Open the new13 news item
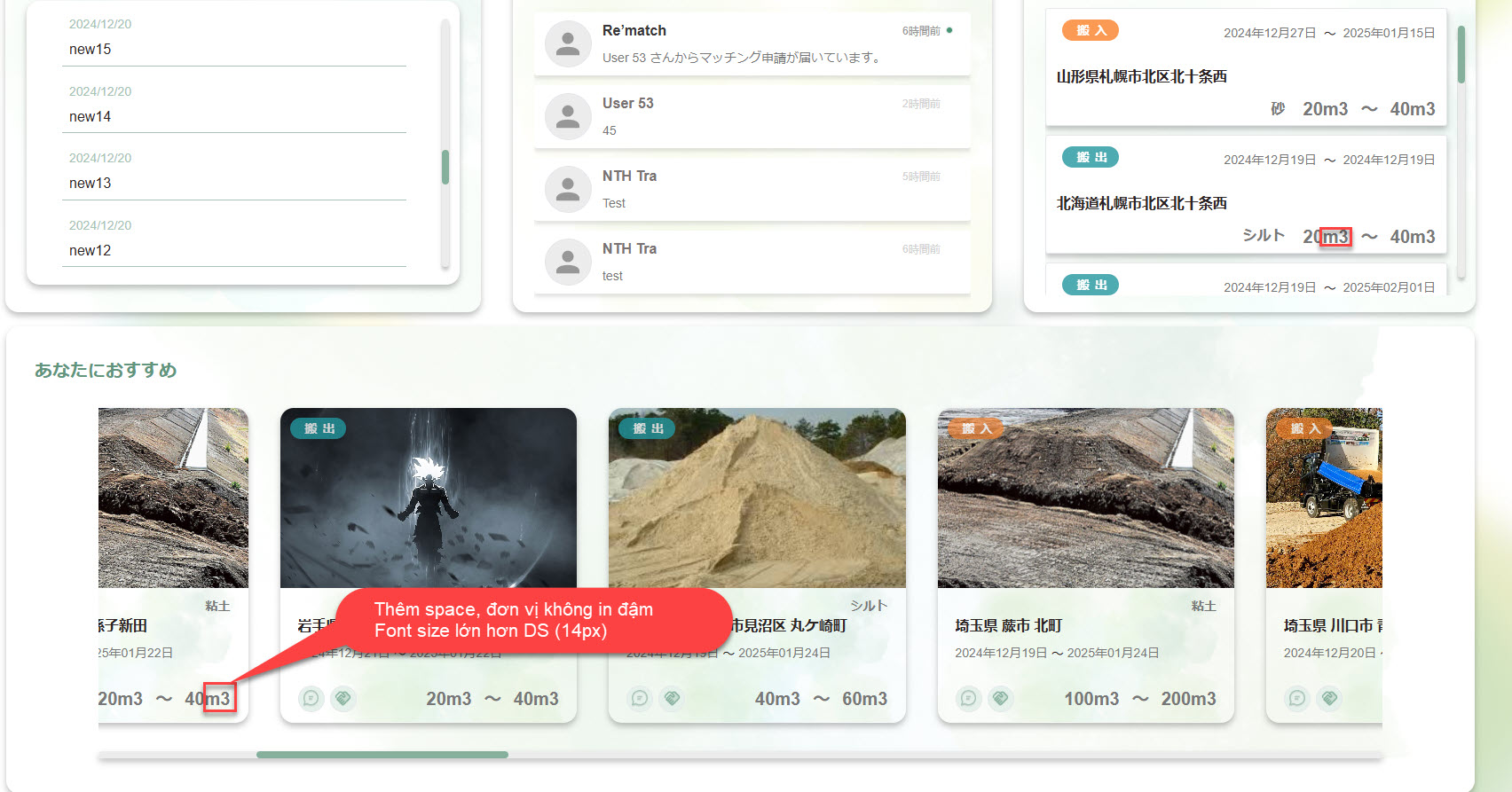This screenshot has height=792, width=1512. tap(91, 184)
